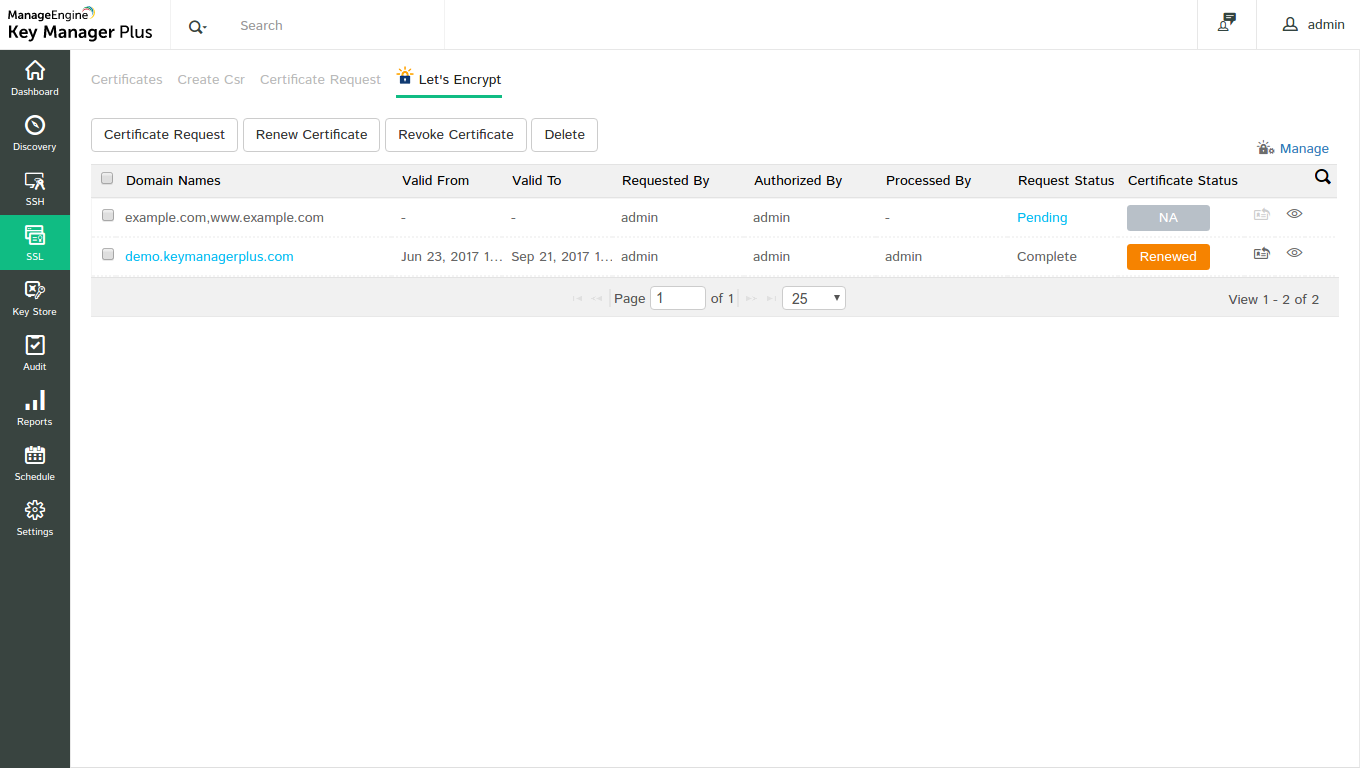View details eye icon for example.com row
Screen dimensions: 1360x768
[x=1294, y=214]
